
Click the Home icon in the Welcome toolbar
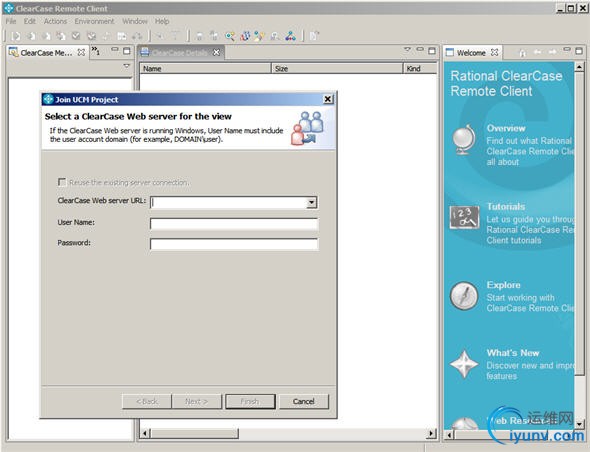[x=522, y=53]
